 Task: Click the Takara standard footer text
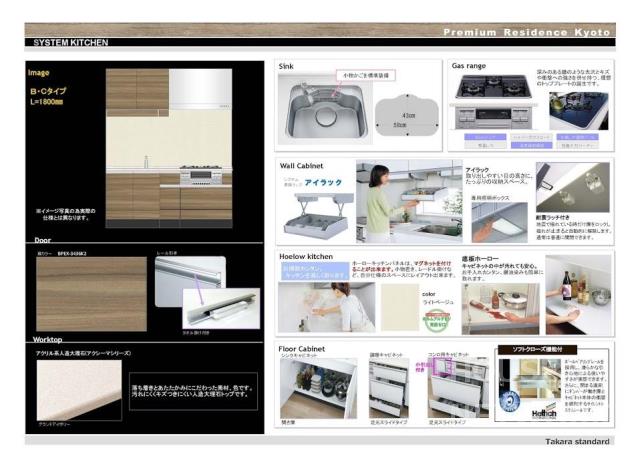click(579, 441)
